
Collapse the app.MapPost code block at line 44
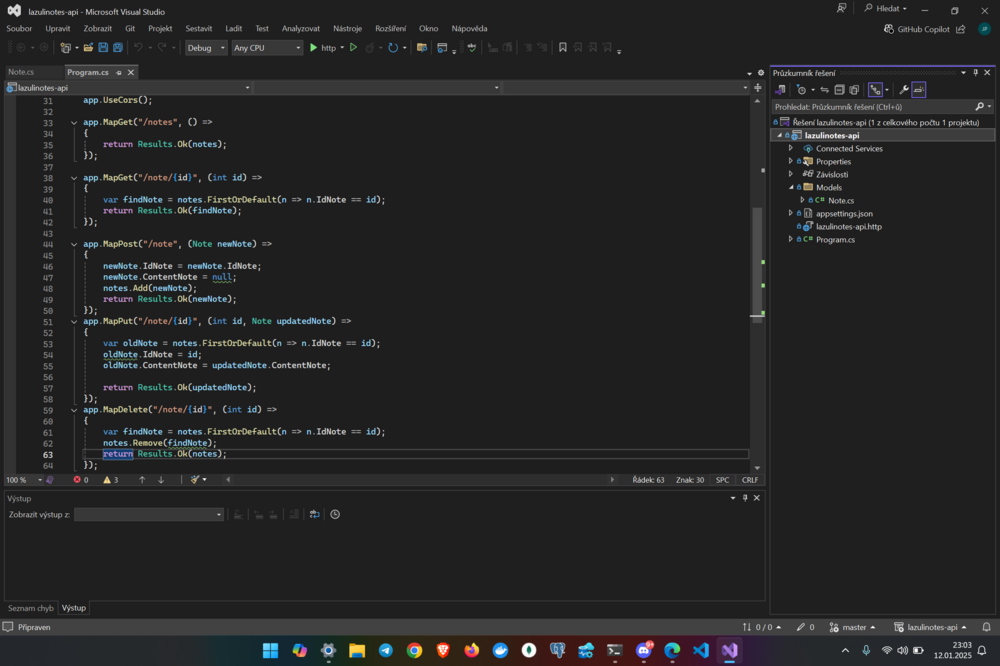tap(74, 244)
